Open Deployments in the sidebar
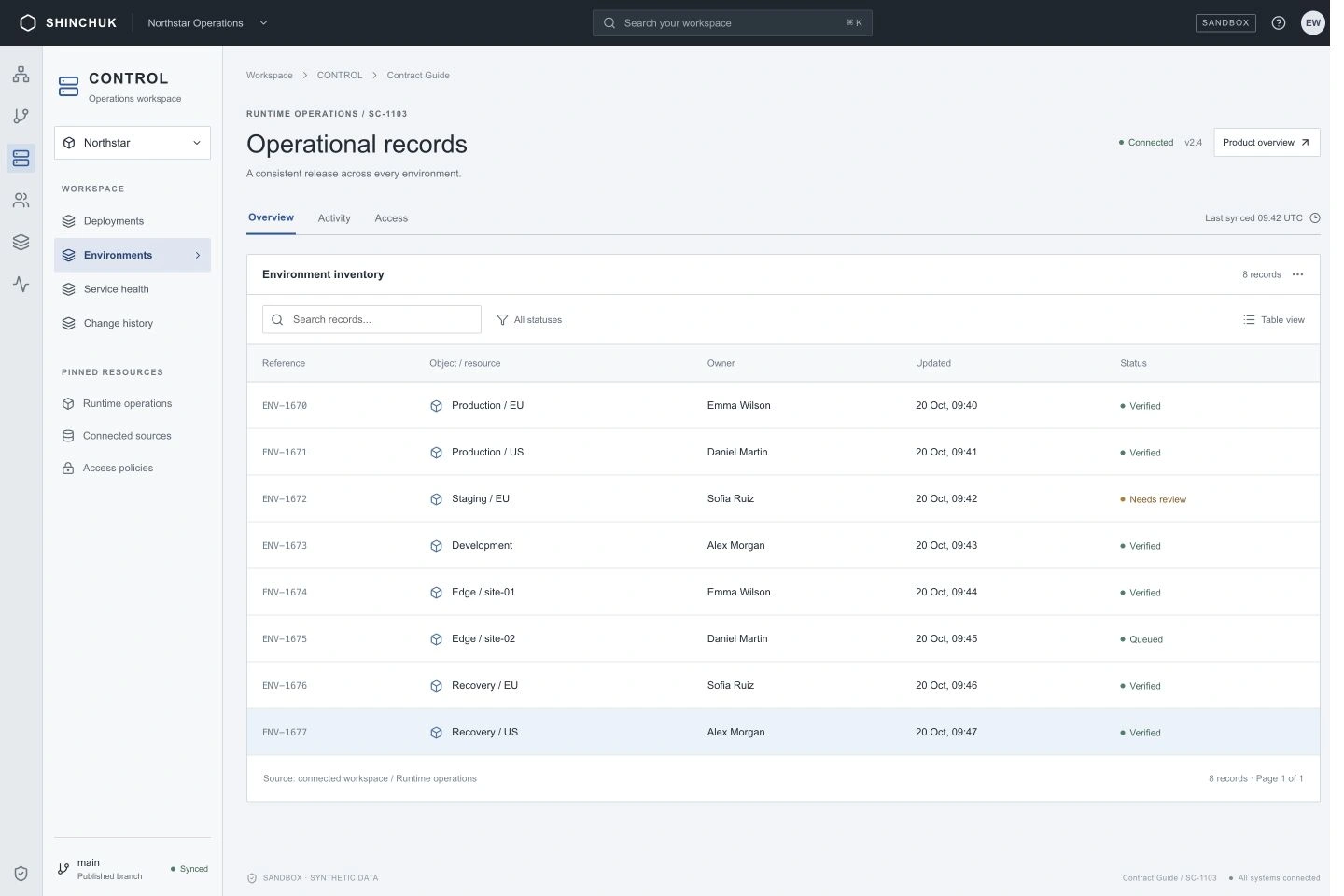 click(x=133, y=221)
